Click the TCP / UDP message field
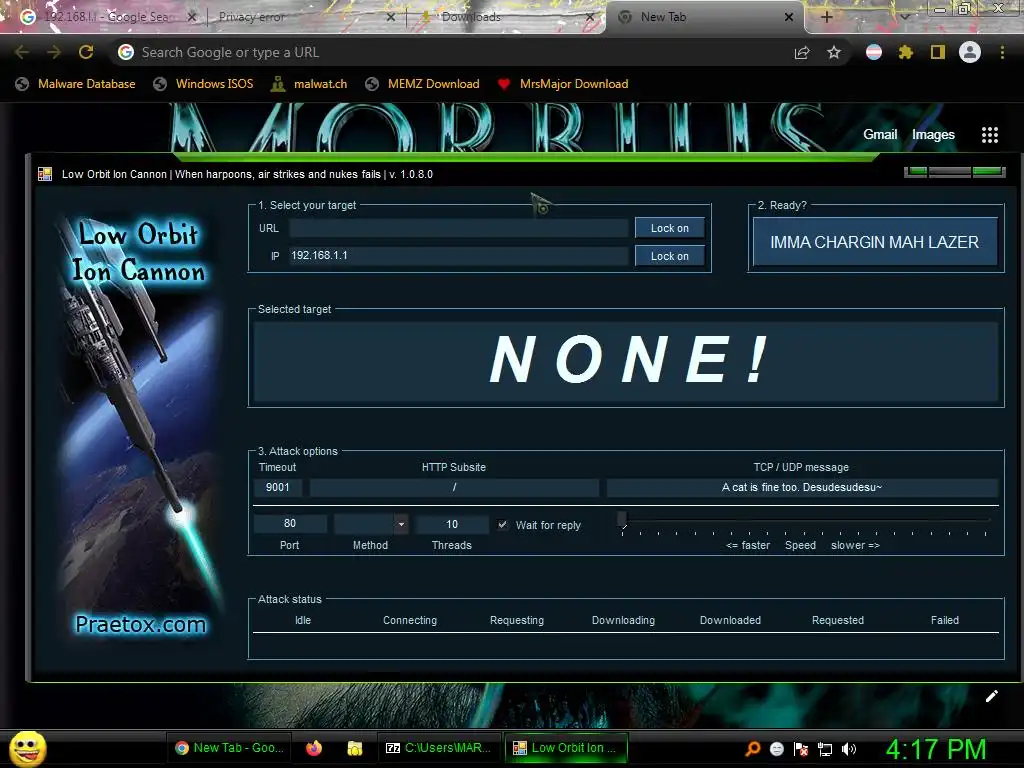This screenshot has height=768, width=1024. tap(802, 487)
